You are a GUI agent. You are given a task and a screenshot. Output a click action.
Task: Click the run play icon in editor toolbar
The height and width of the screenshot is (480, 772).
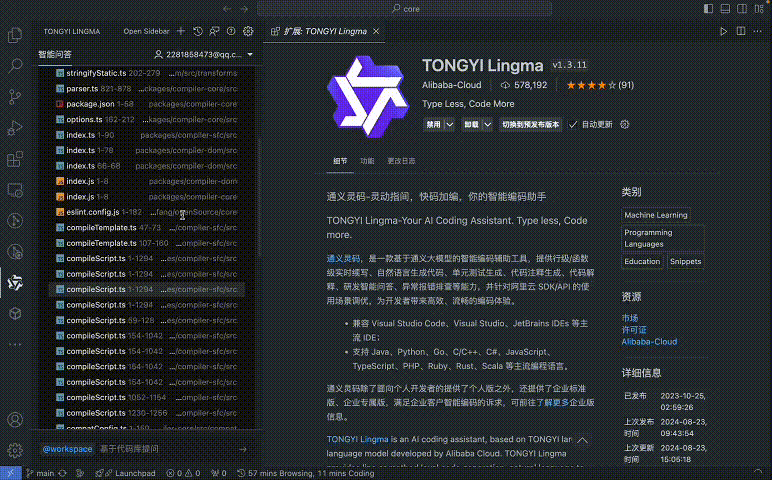[x=723, y=31]
